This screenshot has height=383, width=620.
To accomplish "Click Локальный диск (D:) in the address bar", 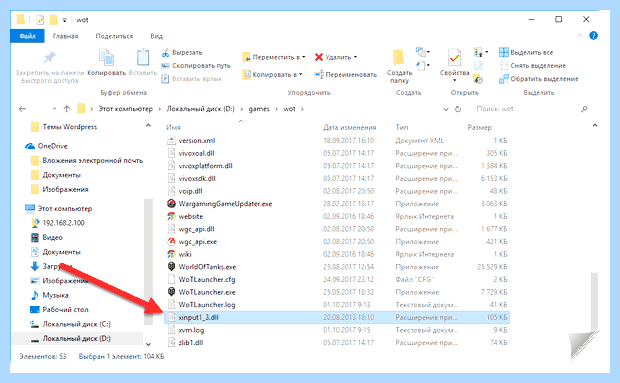I will tap(200, 109).
